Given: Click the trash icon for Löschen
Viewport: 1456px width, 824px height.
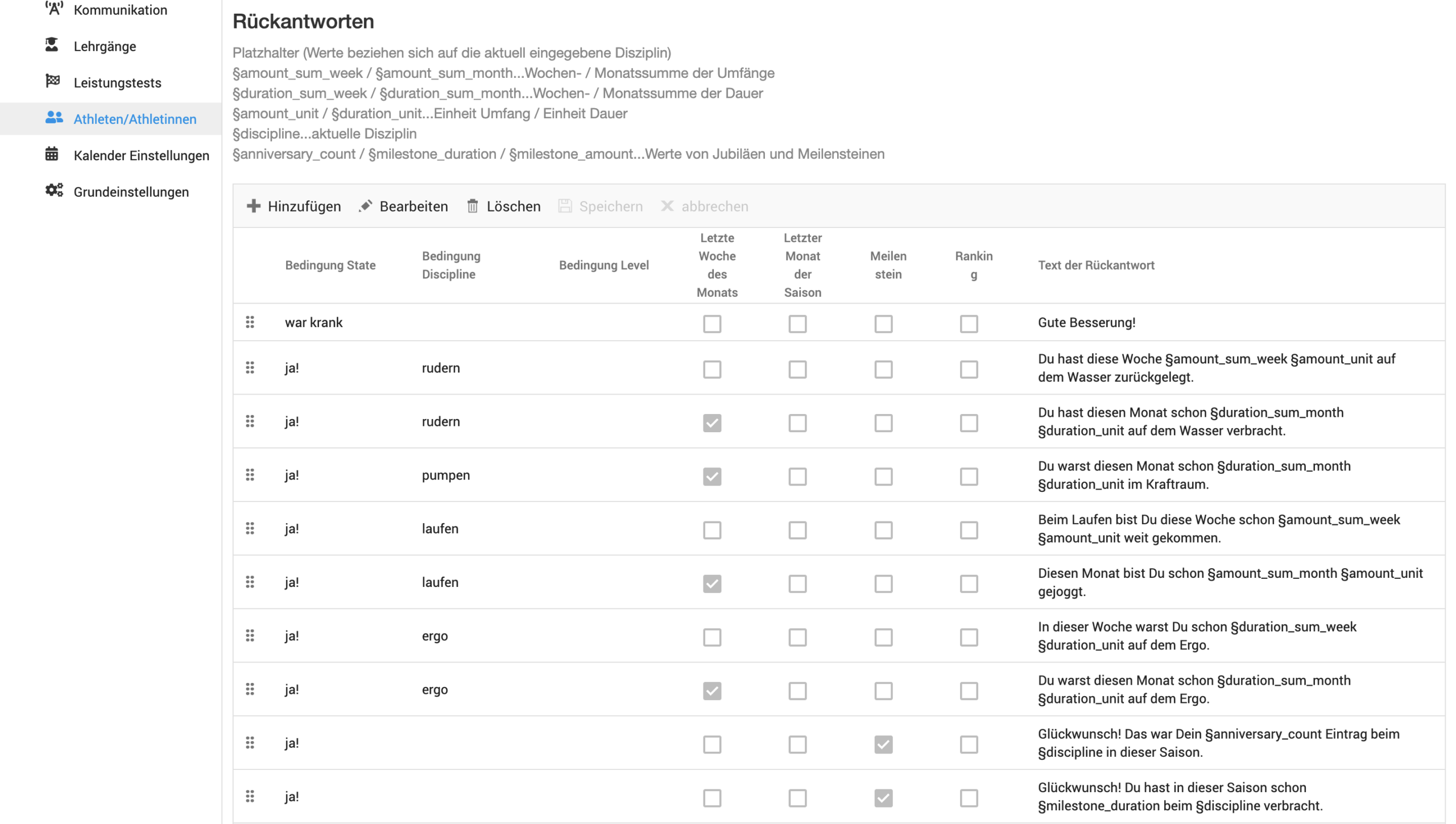Looking at the screenshot, I should (473, 206).
